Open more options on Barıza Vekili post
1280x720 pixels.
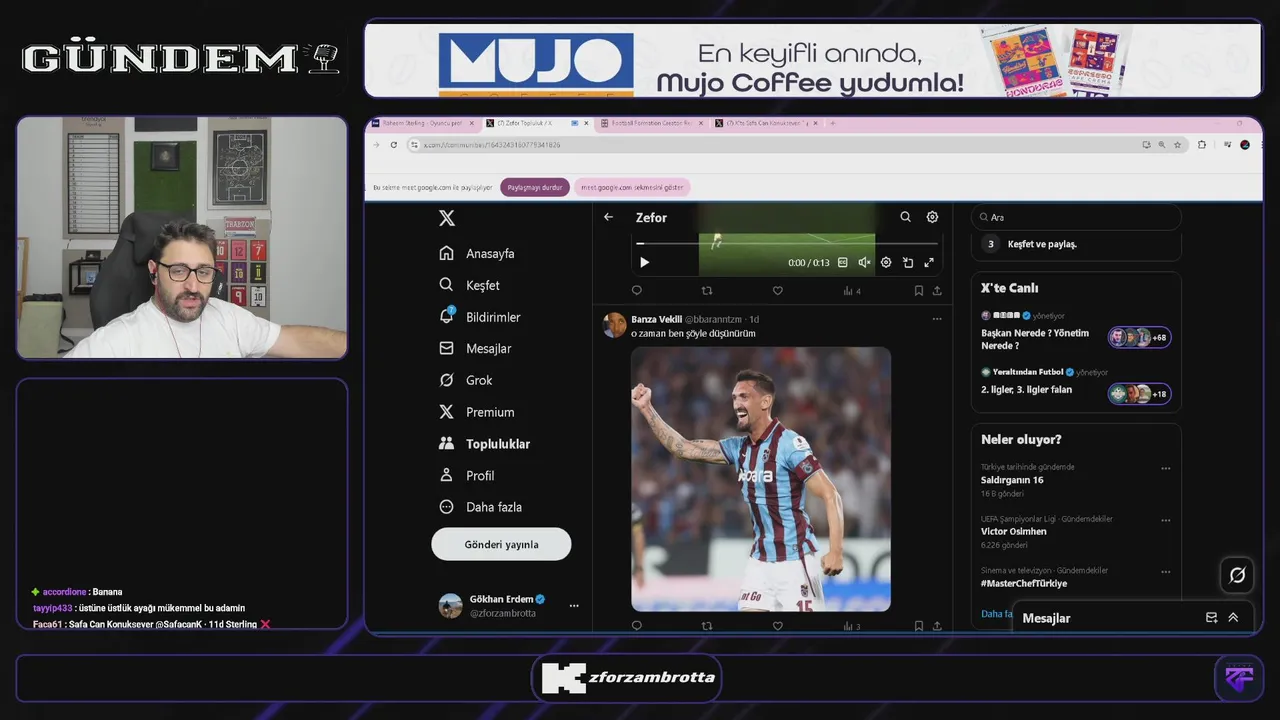(937, 319)
